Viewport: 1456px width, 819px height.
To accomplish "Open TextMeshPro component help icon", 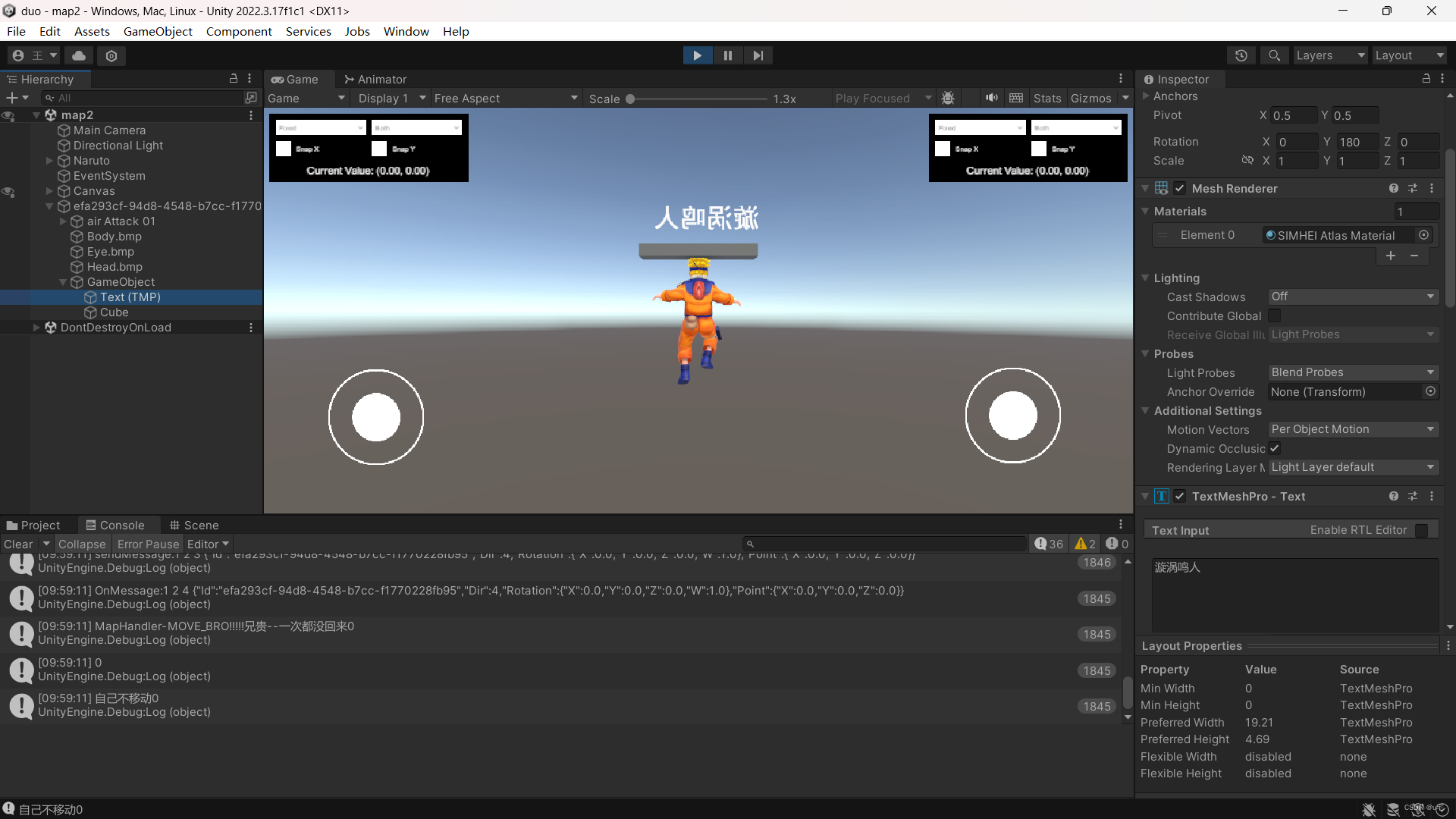I will point(1394,496).
